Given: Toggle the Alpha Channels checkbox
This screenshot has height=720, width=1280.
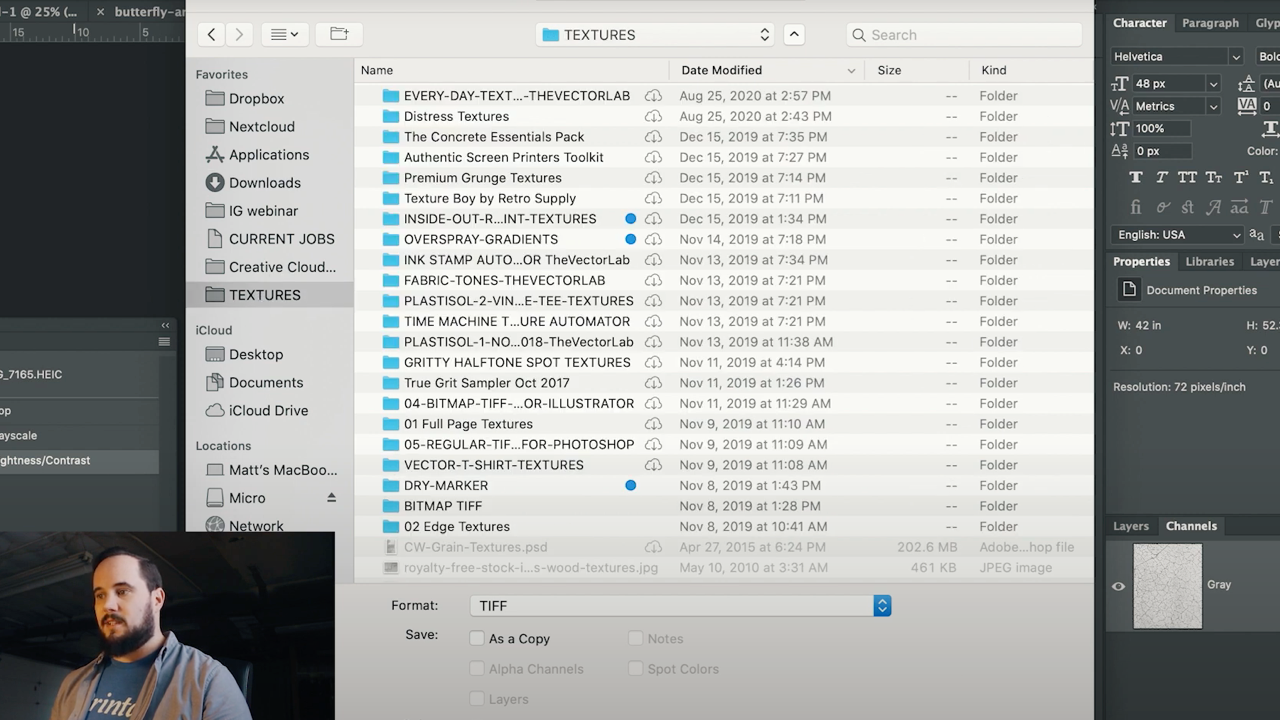Looking at the screenshot, I should pyautogui.click(x=477, y=668).
